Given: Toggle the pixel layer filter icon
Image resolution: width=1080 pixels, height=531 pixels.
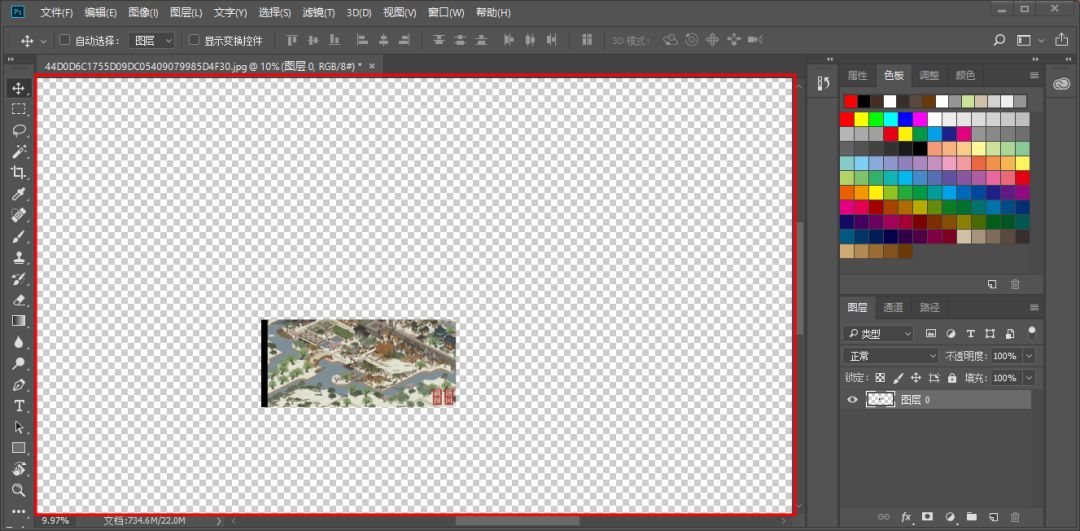Looking at the screenshot, I should tap(931, 333).
